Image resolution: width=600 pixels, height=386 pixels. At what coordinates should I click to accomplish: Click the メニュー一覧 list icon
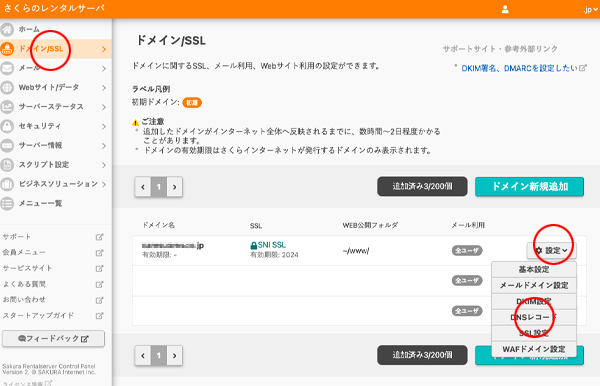7,204
